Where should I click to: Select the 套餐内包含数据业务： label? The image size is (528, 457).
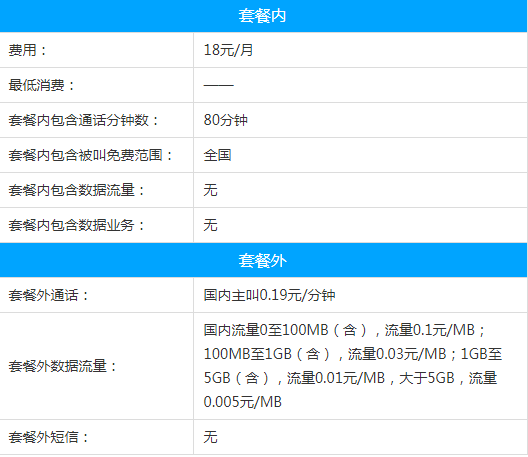click(x=76, y=225)
